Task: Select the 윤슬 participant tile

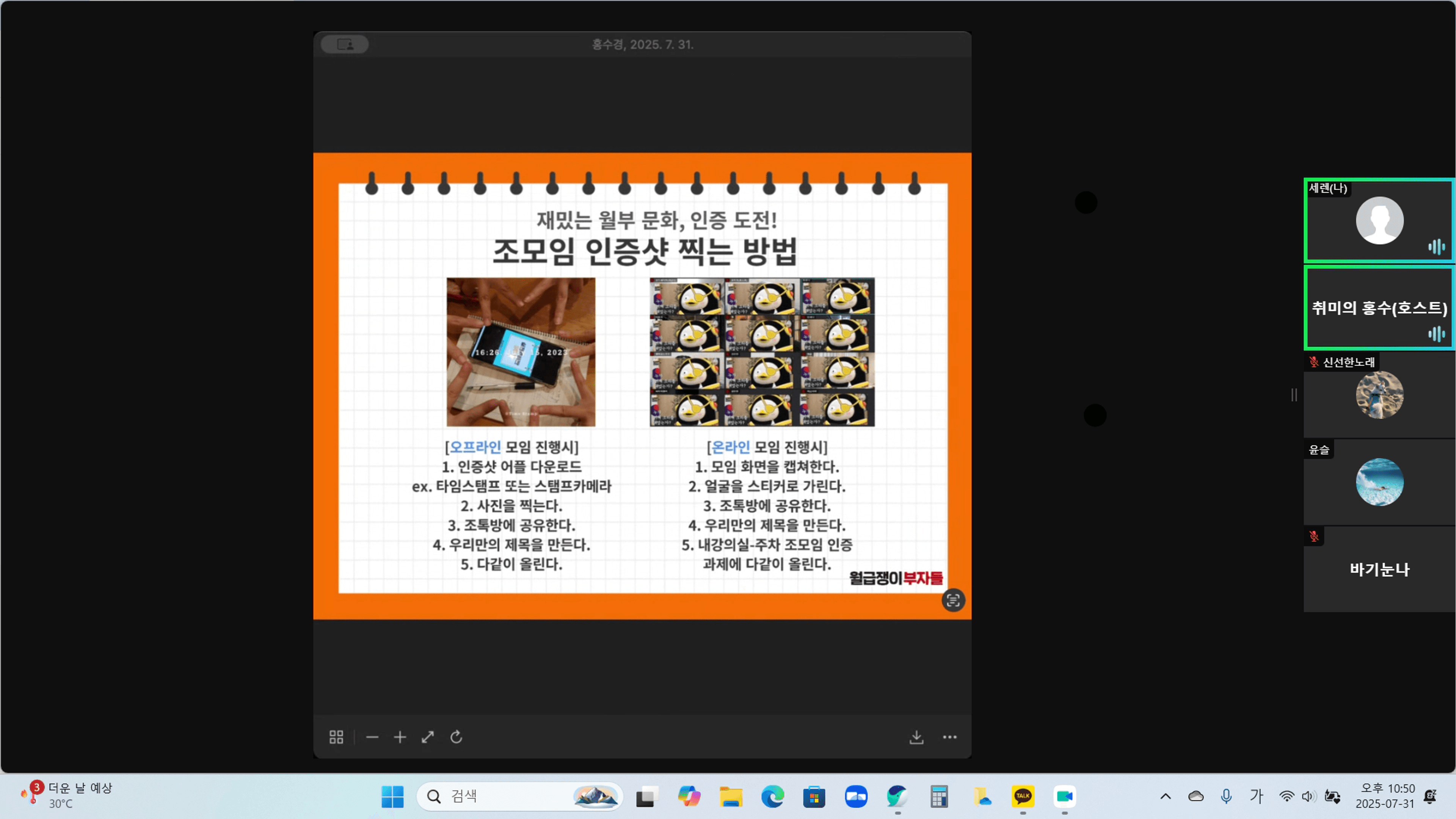Action: tap(1379, 482)
